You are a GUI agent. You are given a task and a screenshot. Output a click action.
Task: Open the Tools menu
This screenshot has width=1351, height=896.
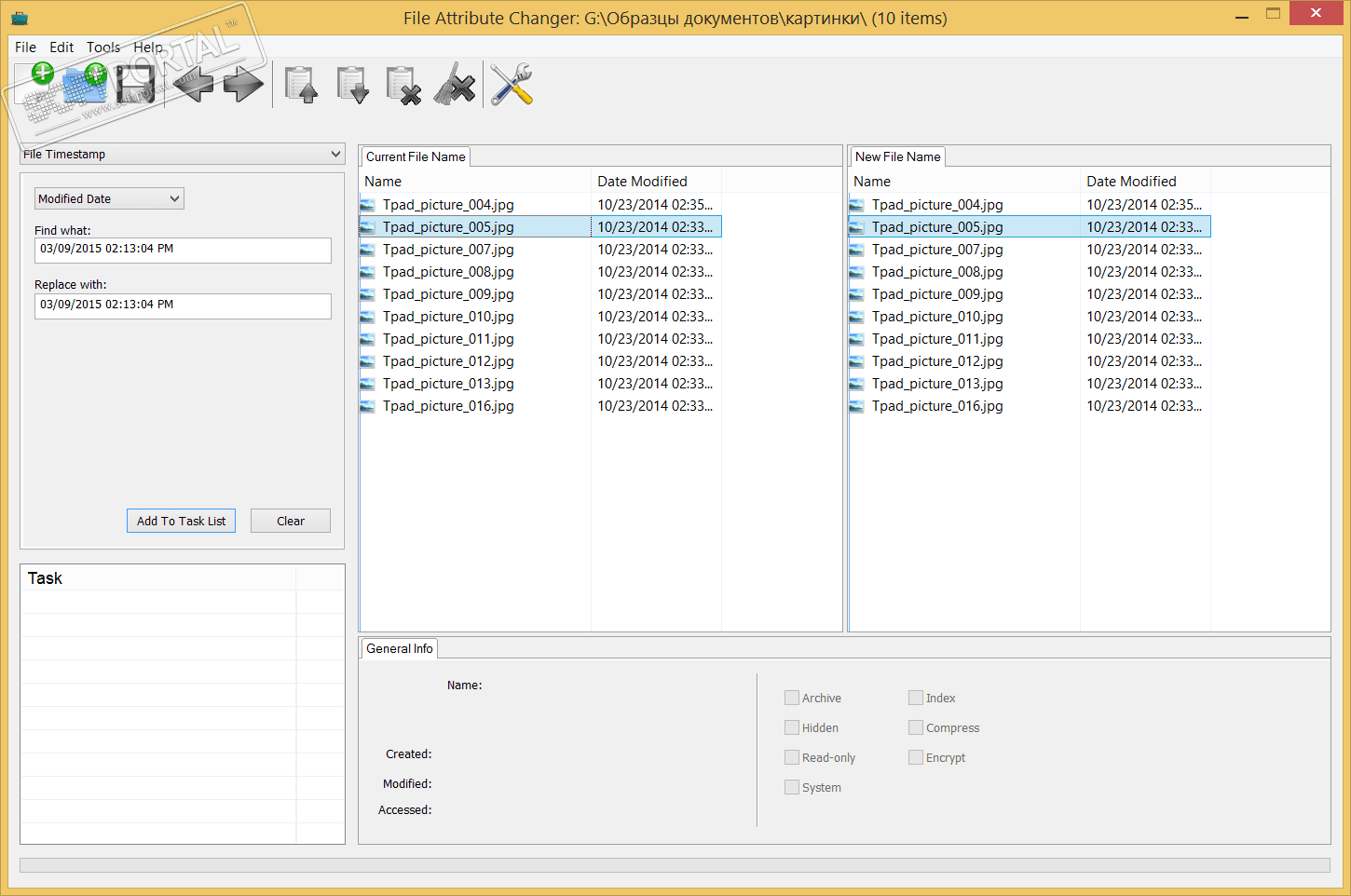pyautogui.click(x=103, y=48)
